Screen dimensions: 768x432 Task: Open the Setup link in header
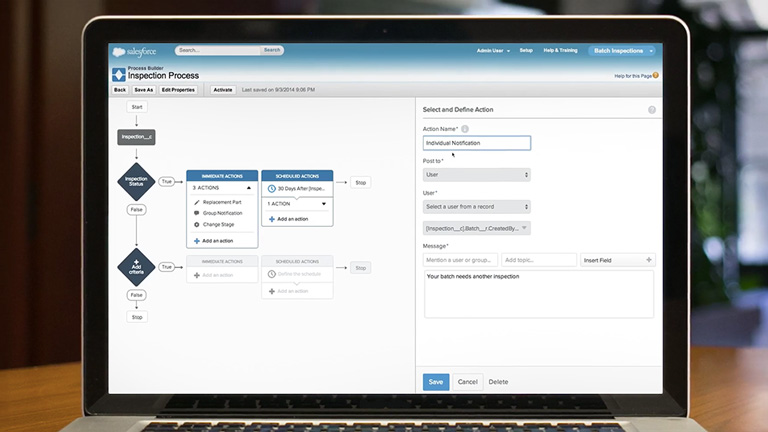coord(526,50)
